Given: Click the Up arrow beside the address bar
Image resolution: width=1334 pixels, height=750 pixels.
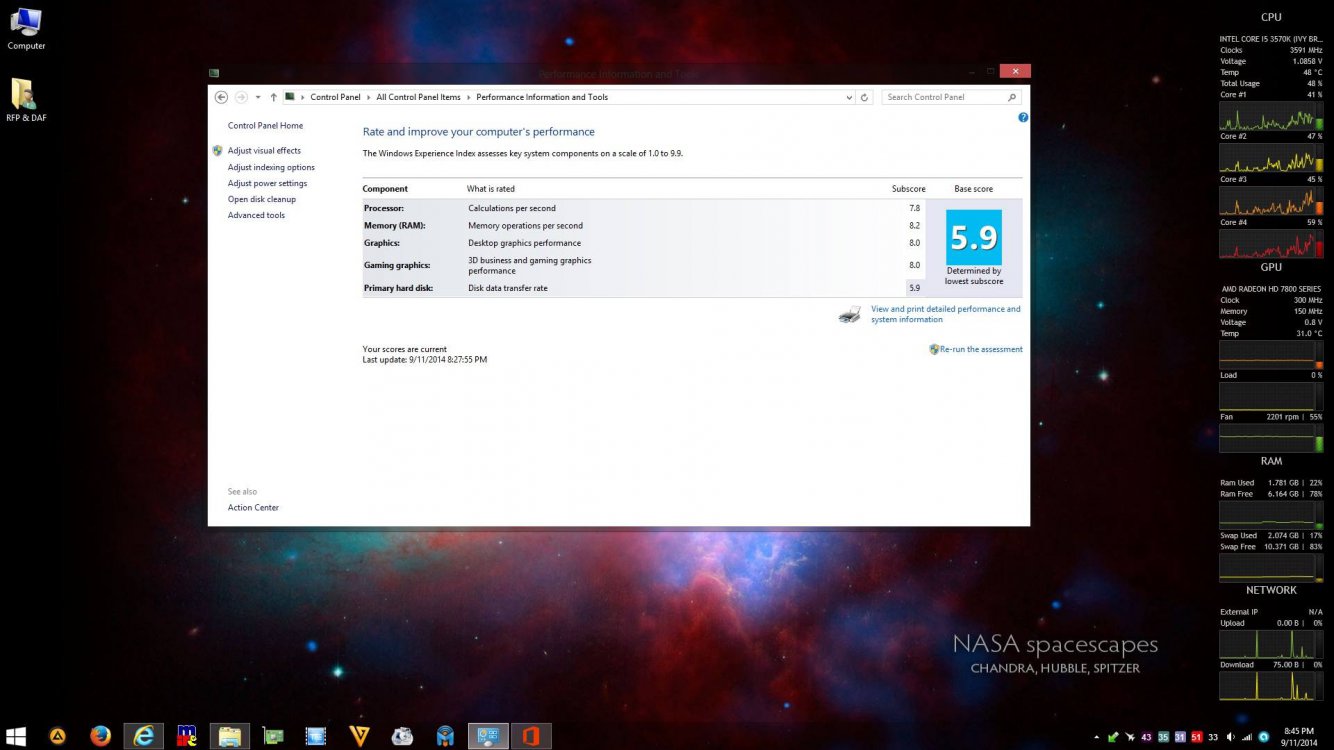Looking at the screenshot, I should [x=273, y=97].
